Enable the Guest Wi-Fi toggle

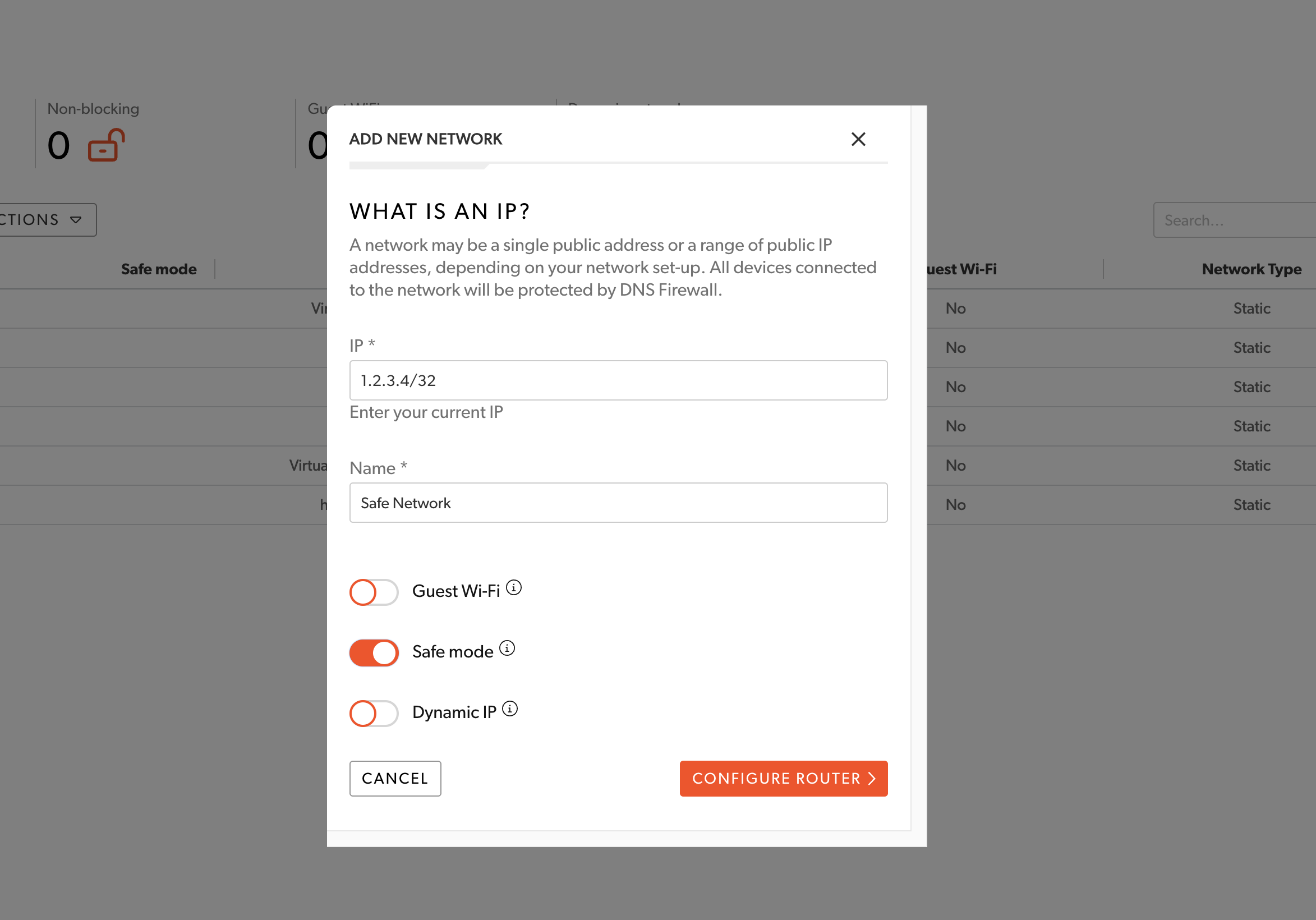click(x=374, y=592)
